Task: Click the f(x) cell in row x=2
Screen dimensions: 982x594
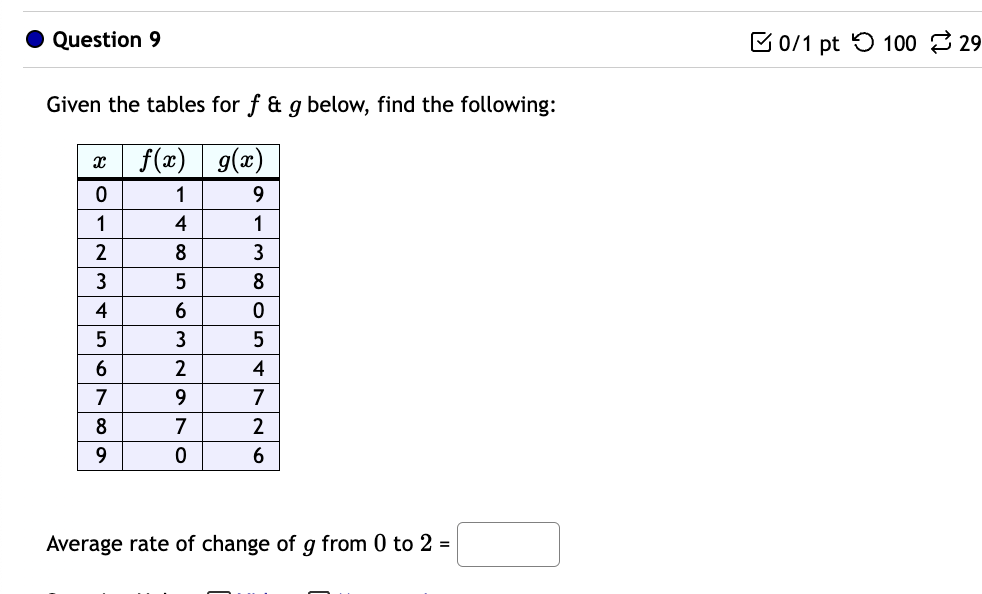Action: 179,249
